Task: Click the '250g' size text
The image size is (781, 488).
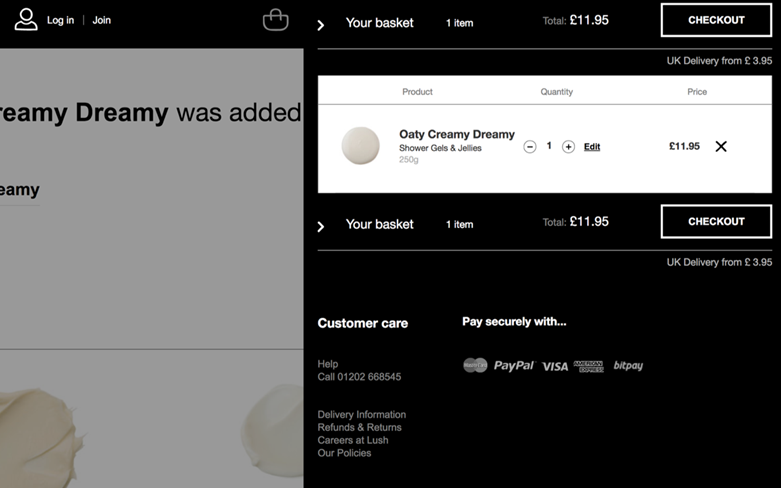Action: tap(408, 160)
